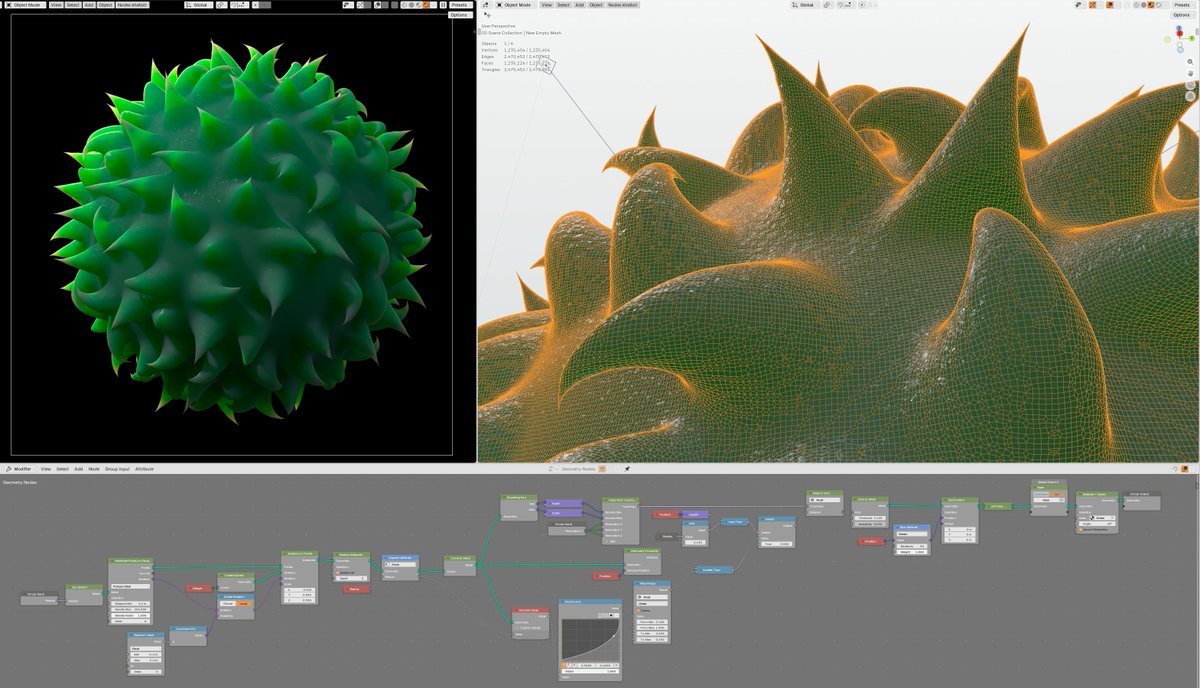The height and width of the screenshot is (688, 1200).
Task: Click pivot point icon in left viewport header
Action: (222, 5)
